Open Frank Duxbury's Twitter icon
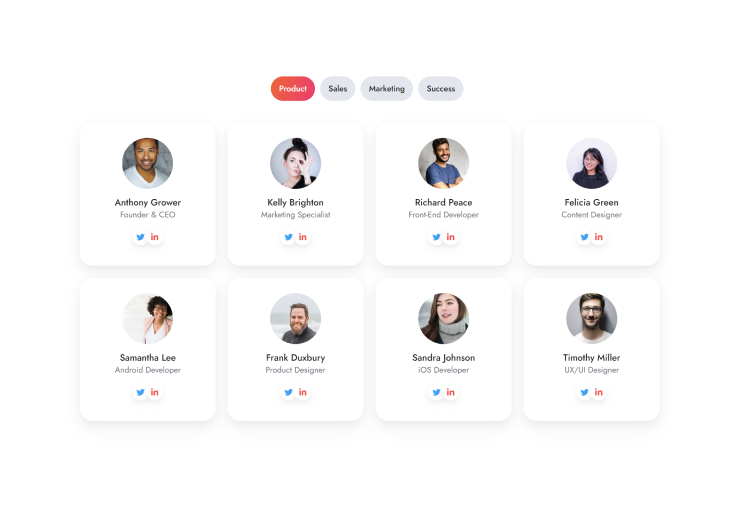740x519 pixels. [x=288, y=392]
